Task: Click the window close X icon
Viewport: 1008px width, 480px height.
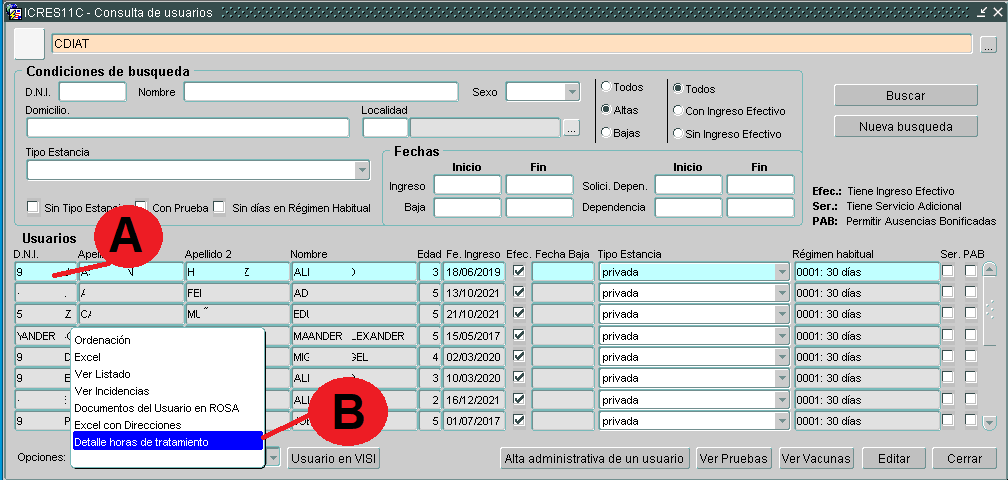Action: tap(996, 12)
